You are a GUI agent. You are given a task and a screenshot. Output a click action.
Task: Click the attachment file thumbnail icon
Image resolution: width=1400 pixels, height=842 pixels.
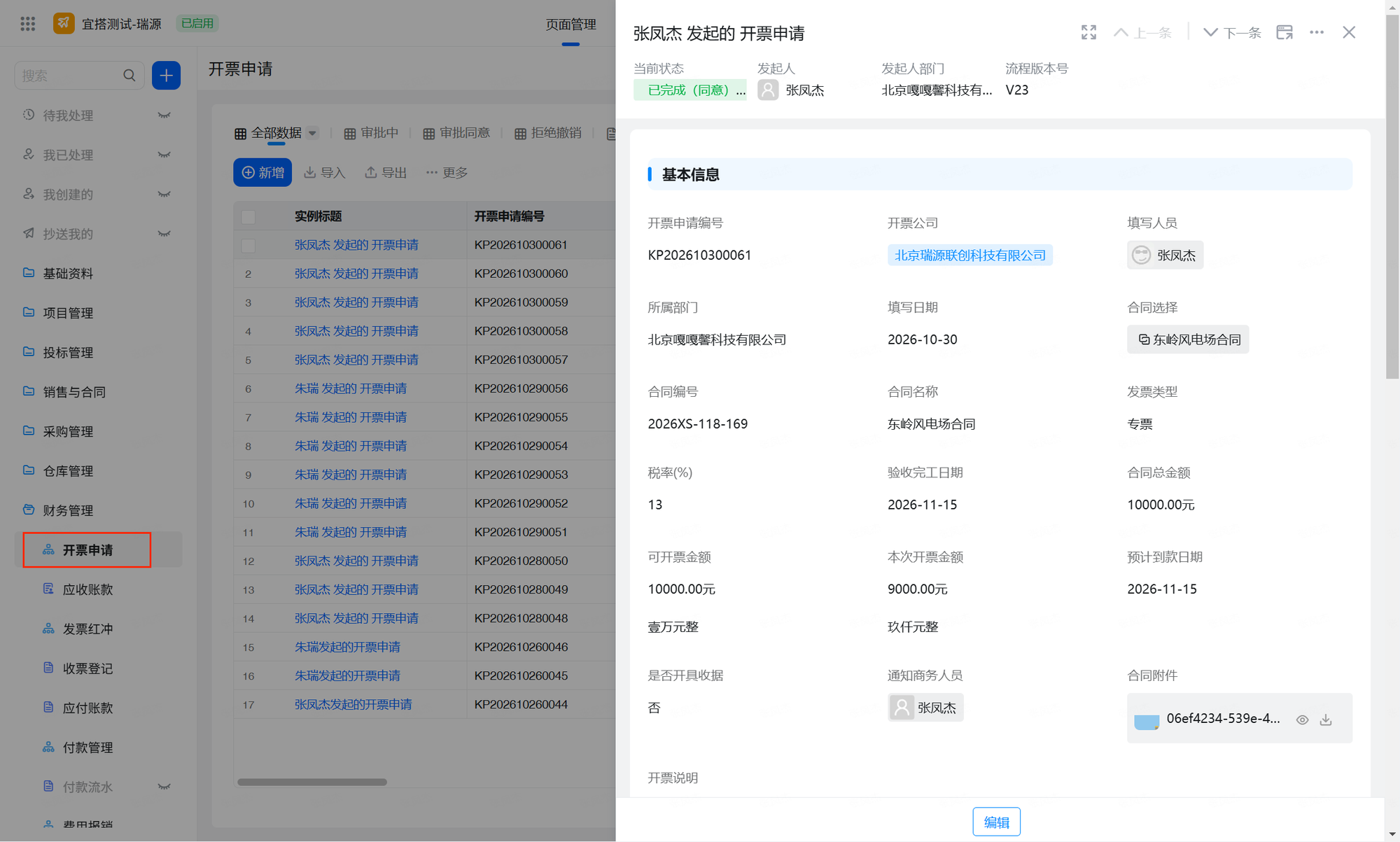click(x=1147, y=721)
